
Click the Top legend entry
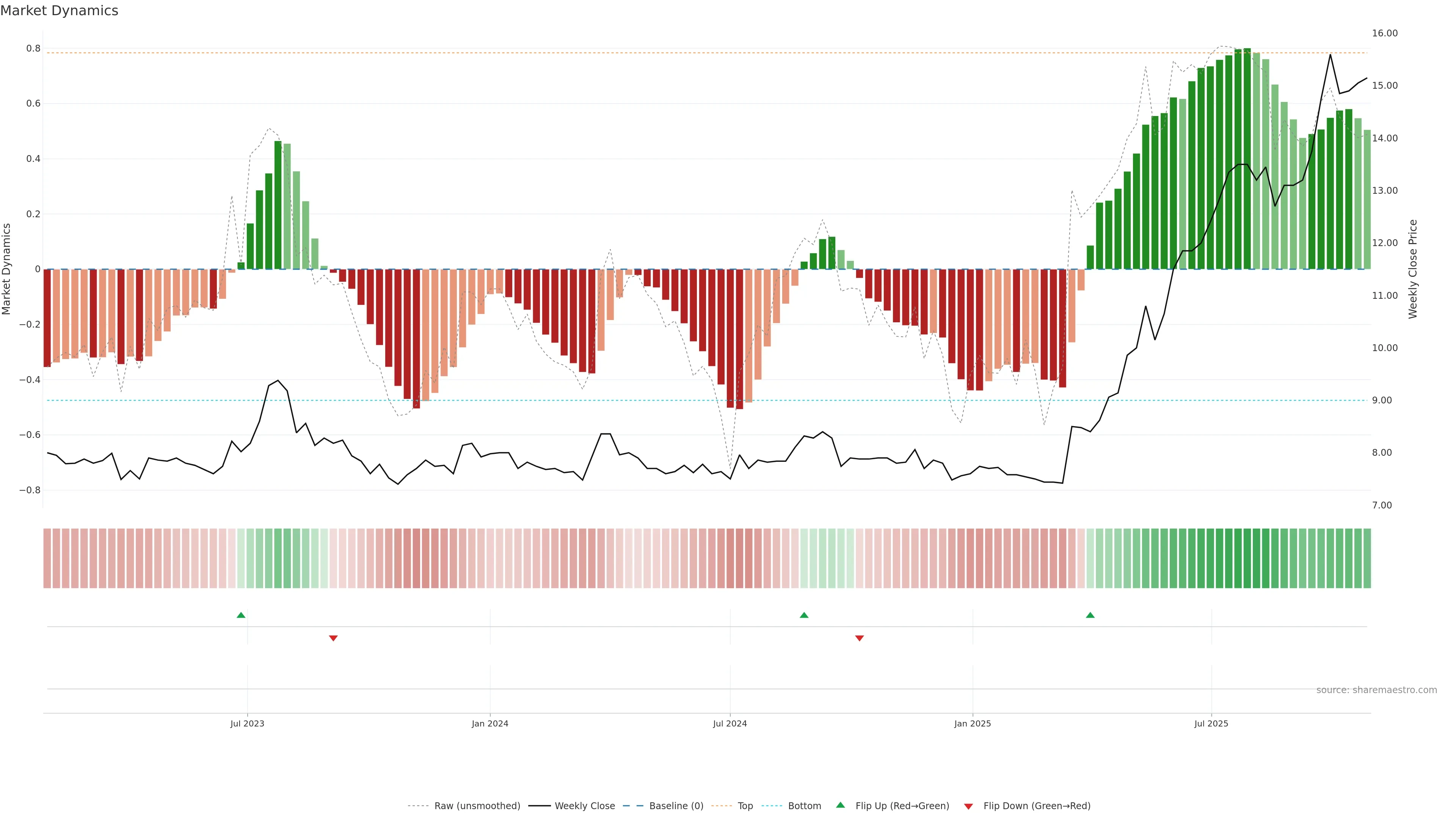click(x=745, y=806)
